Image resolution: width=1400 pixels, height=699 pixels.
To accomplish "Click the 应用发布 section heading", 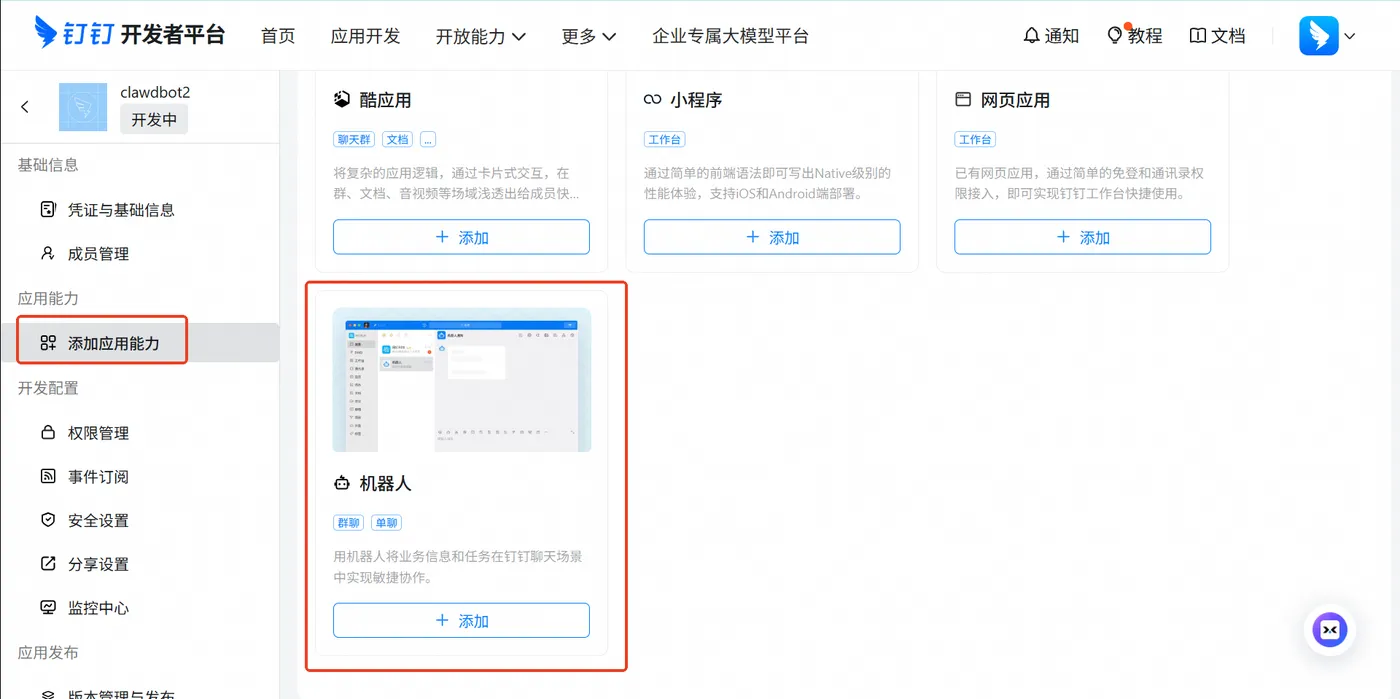I will pos(48,653).
